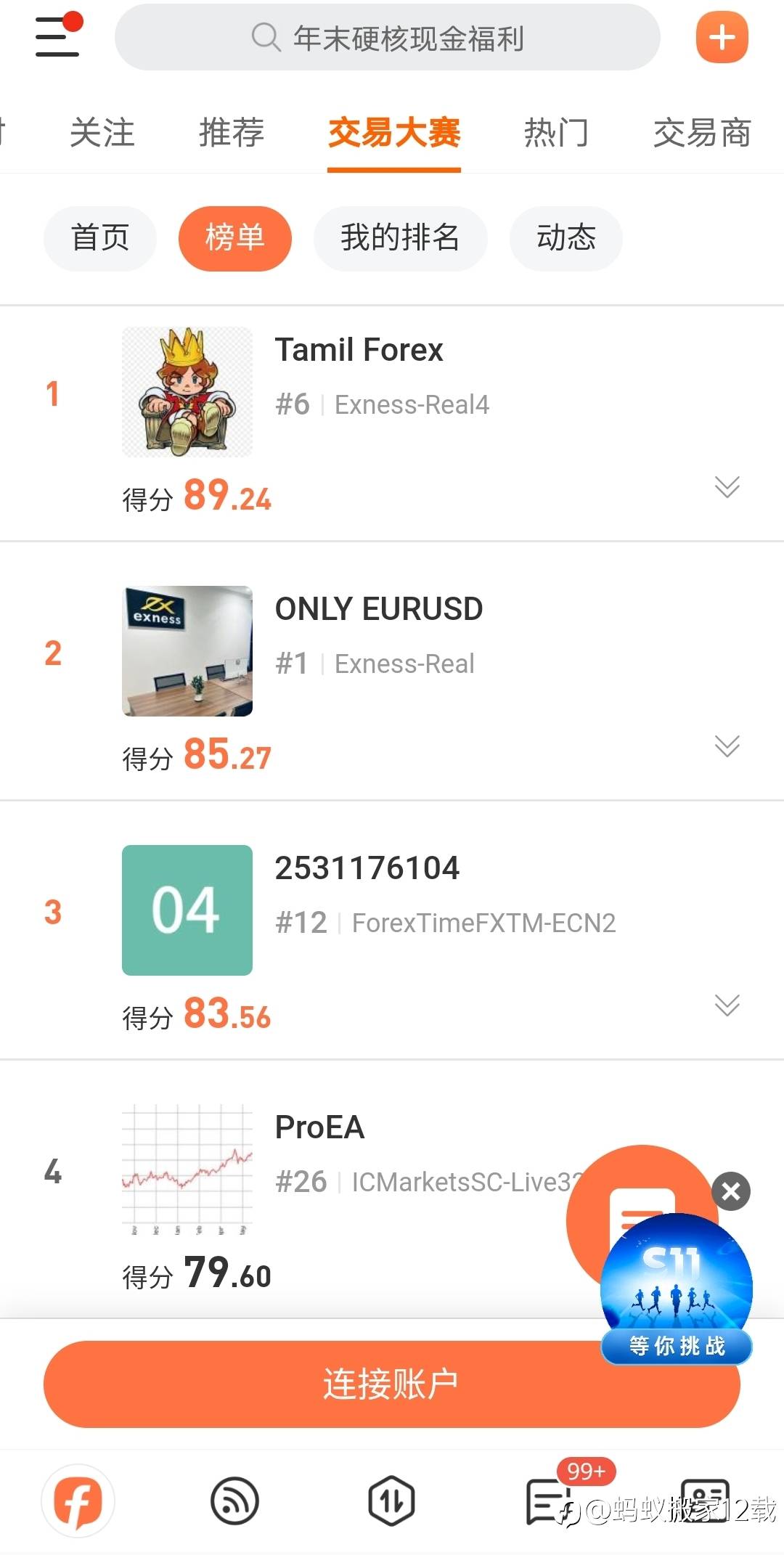
Task: Click the search field 年末硬核现金福利
Action: coord(388,38)
